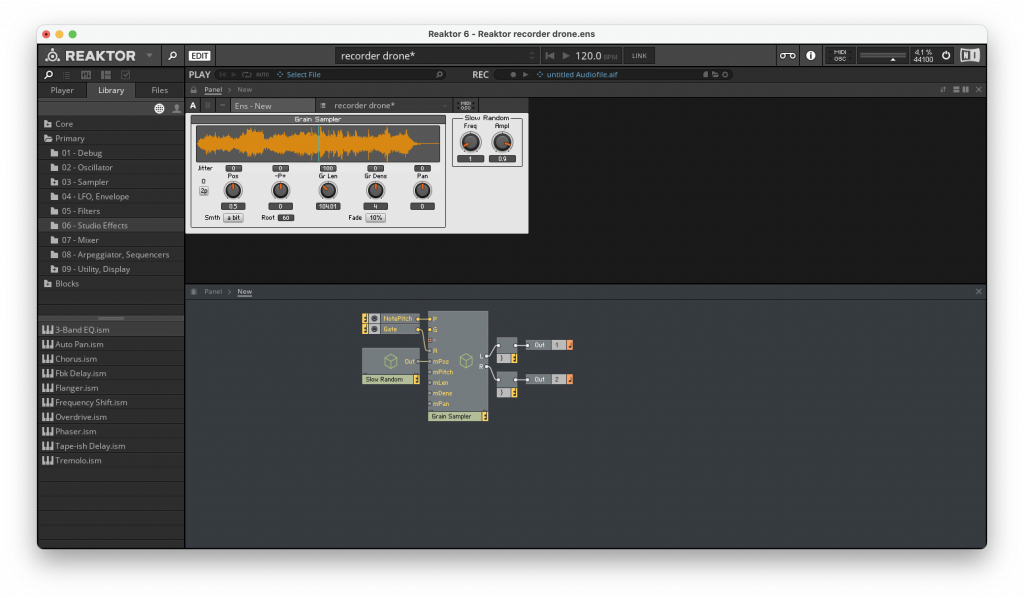Click the recorder record button

(513, 74)
